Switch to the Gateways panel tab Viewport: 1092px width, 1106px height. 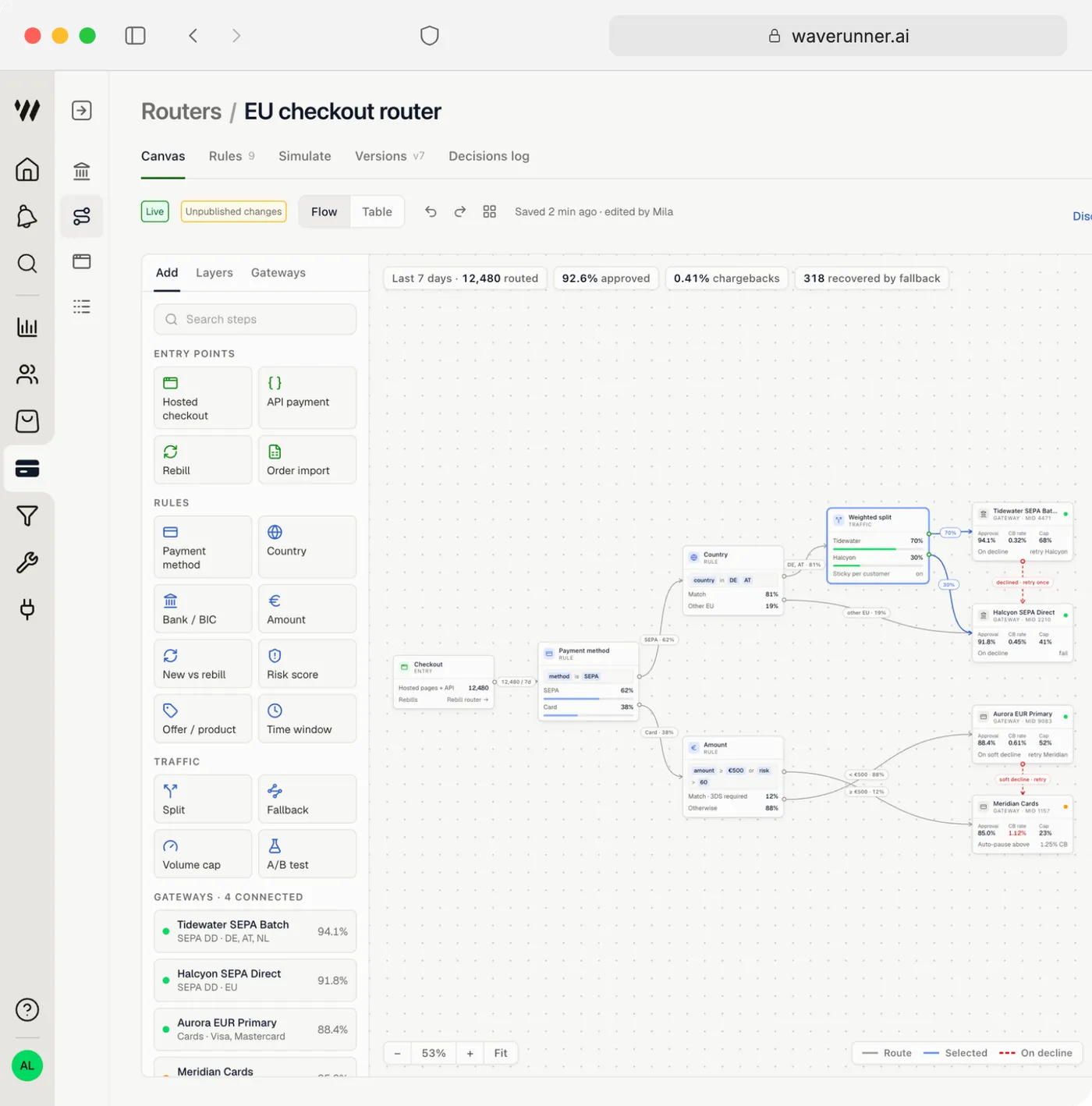278,272
